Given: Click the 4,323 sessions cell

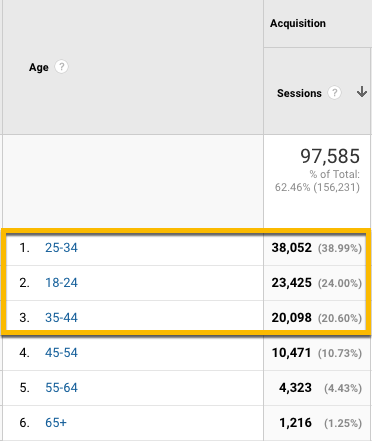Looking at the screenshot, I should coord(295,388).
